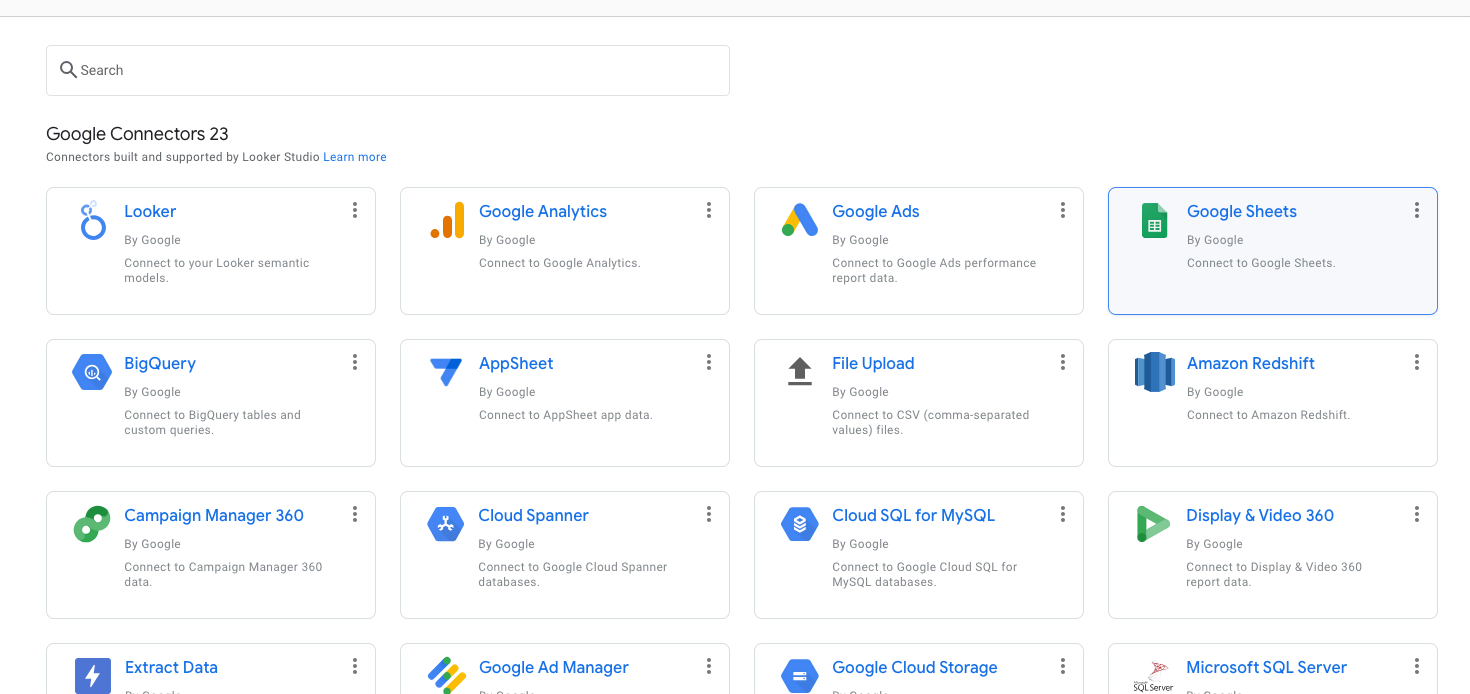
Task: Click 'Connect to Google Cloud Spanner databases' text
Action: click(573, 574)
